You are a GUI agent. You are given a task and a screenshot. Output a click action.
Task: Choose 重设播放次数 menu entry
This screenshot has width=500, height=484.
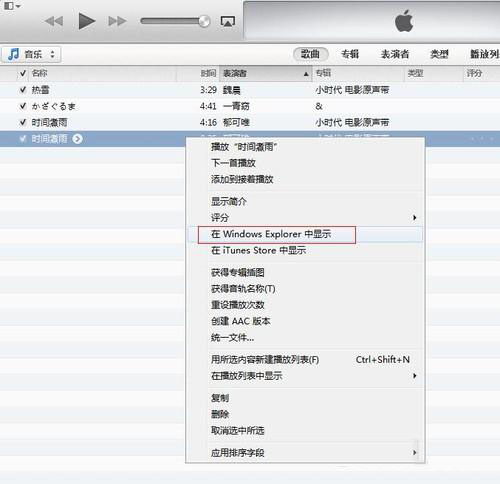(x=305, y=305)
